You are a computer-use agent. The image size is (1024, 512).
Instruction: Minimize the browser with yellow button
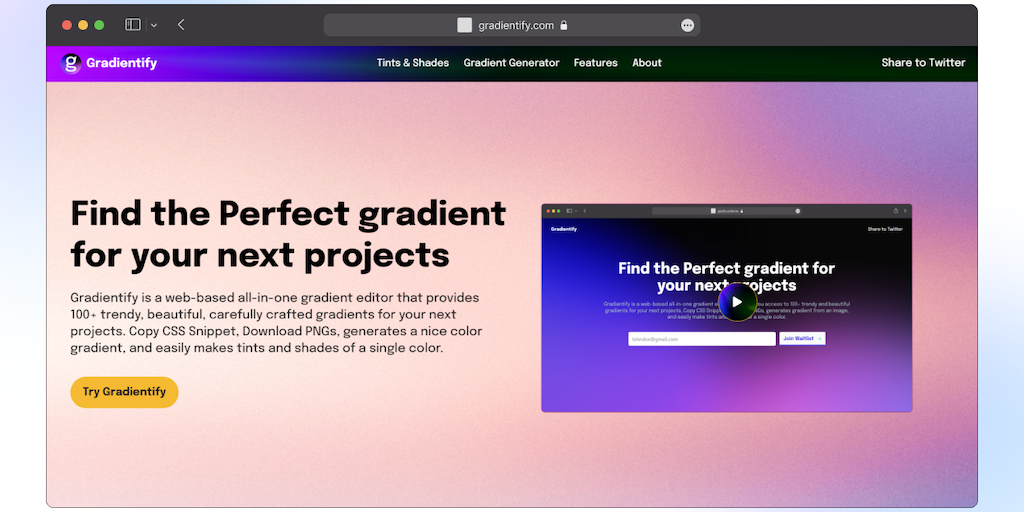click(83, 25)
